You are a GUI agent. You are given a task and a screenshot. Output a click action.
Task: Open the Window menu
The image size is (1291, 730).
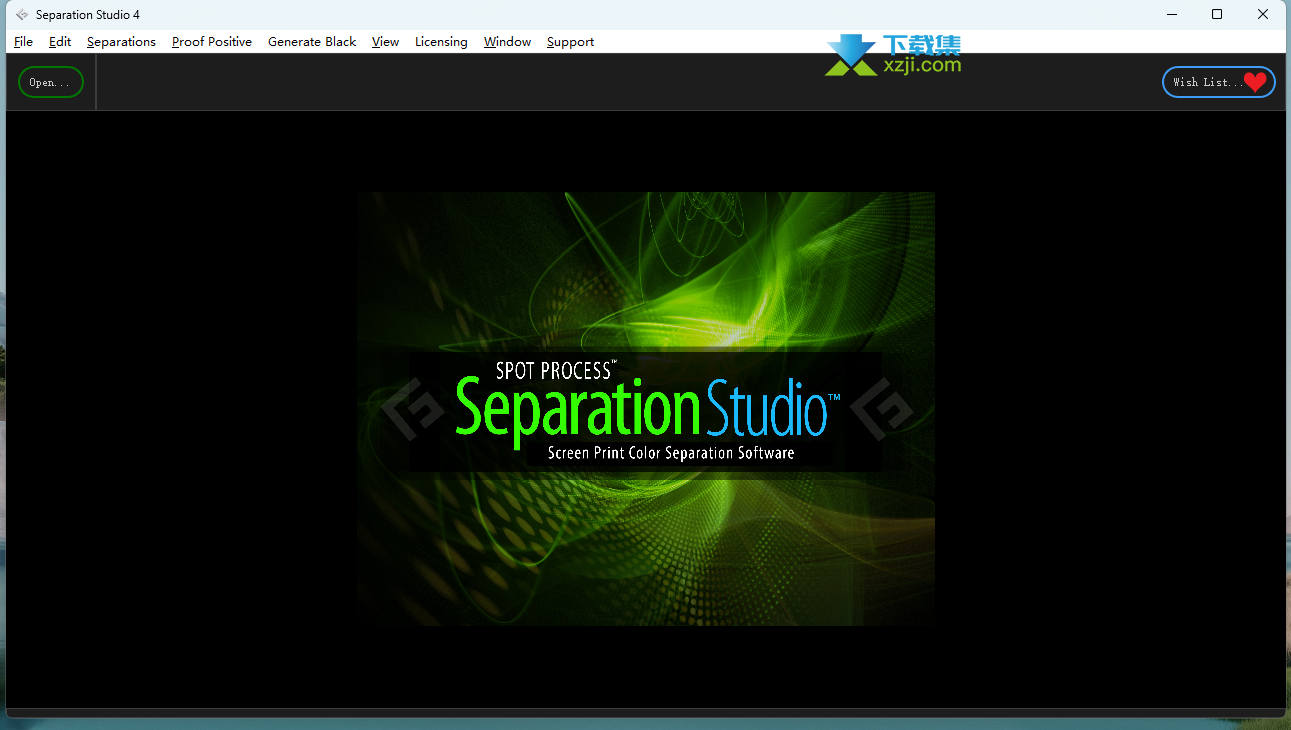coord(507,42)
